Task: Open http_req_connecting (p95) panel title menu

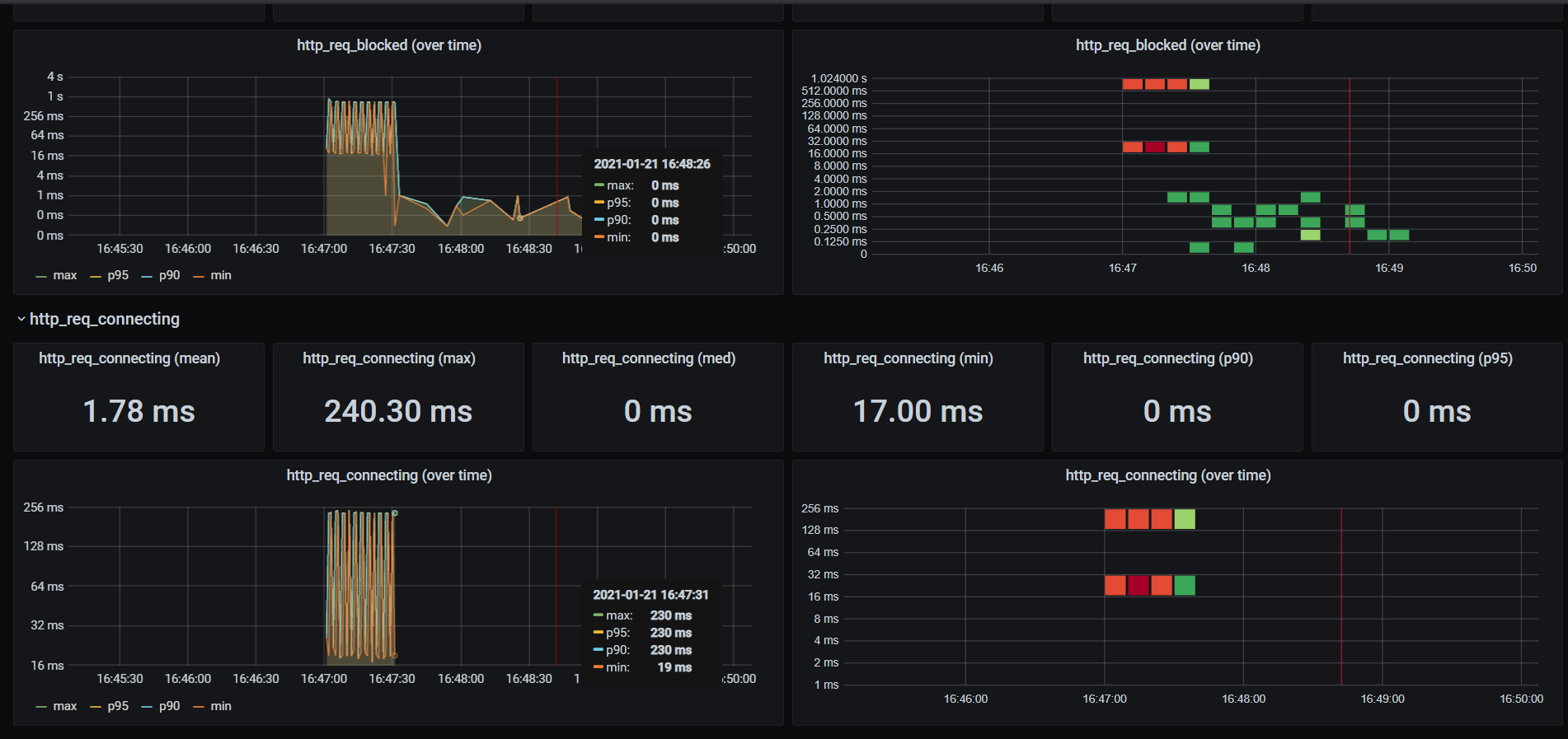Action: click(x=1428, y=358)
